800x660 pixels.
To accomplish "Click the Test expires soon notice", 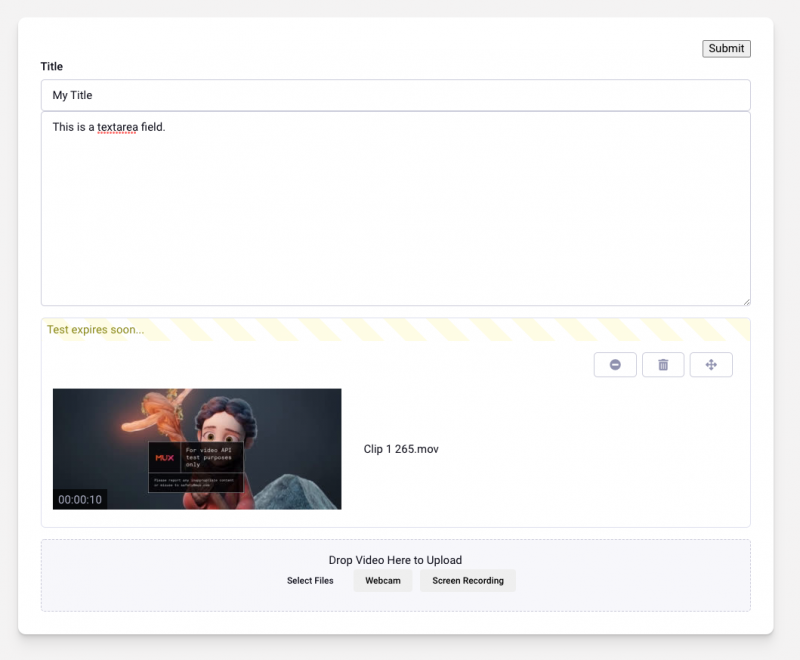I will coord(95,329).
